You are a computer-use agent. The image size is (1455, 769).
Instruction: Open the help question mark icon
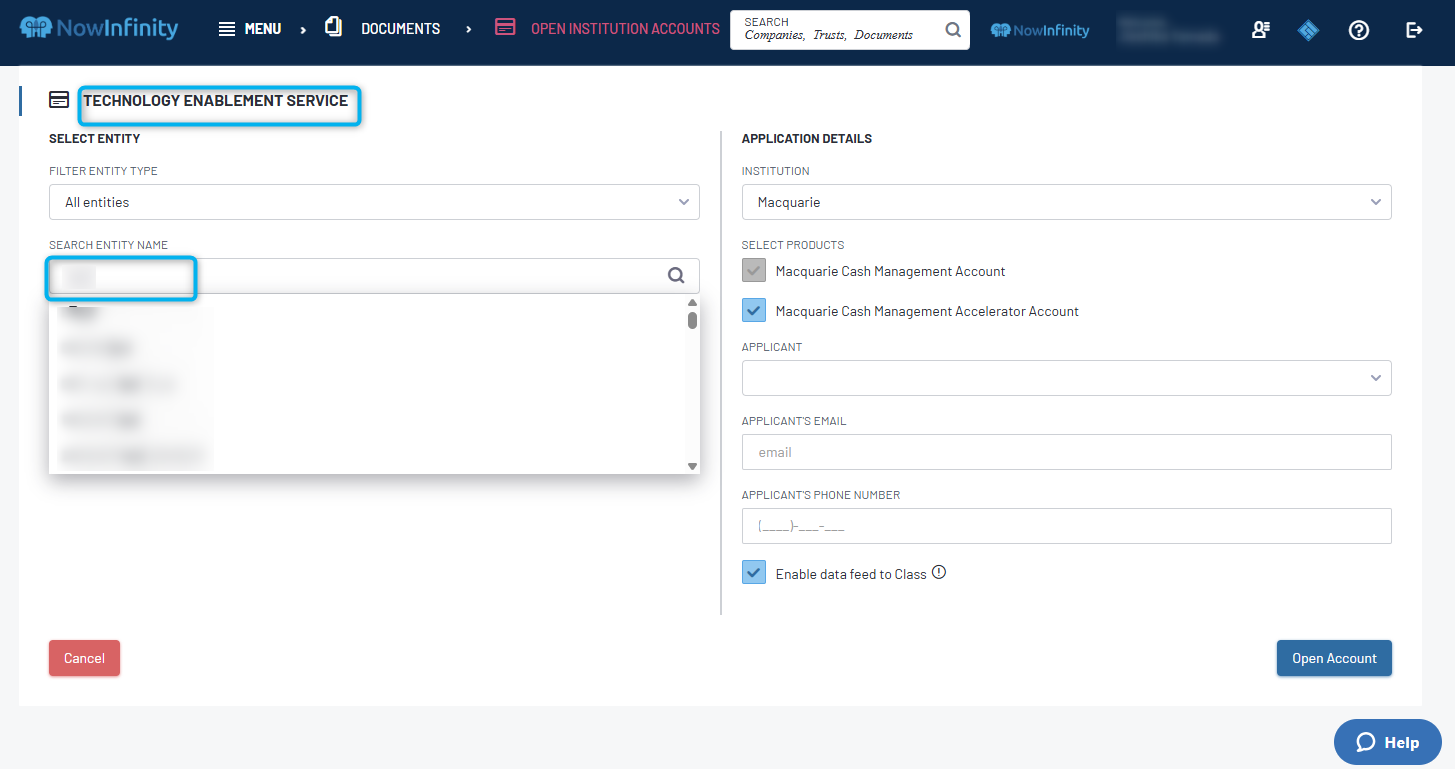pyautogui.click(x=1358, y=30)
